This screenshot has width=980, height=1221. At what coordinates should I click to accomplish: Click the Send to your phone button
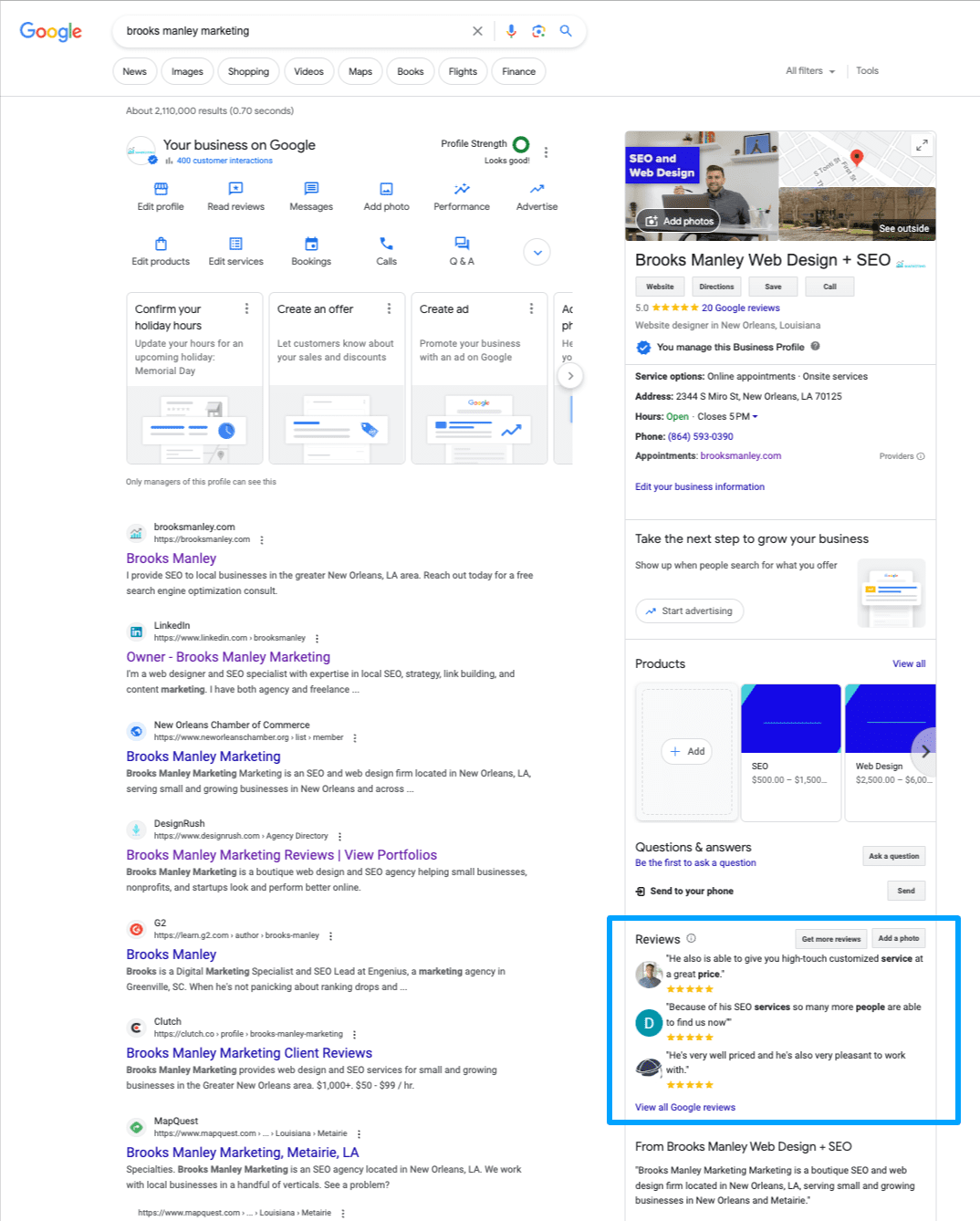point(906,891)
